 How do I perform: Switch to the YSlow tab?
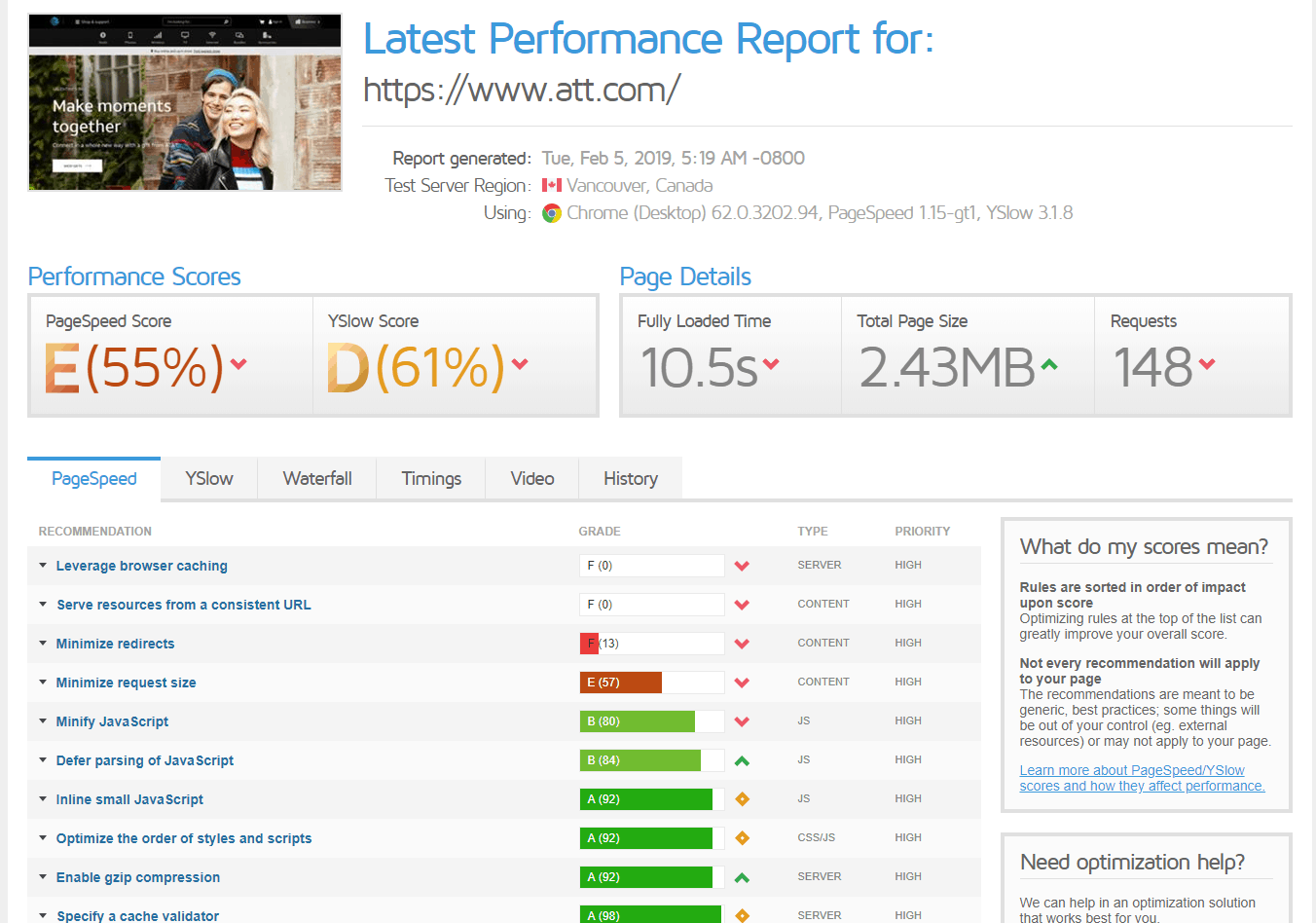pyautogui.click(x=209, y=479)
